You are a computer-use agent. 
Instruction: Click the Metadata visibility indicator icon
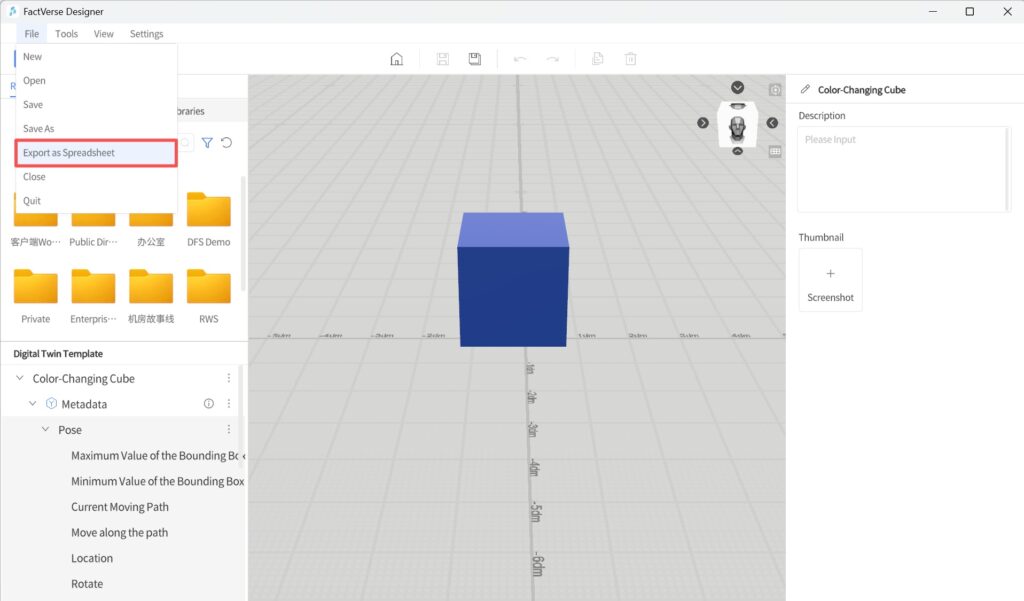[208, 403]
